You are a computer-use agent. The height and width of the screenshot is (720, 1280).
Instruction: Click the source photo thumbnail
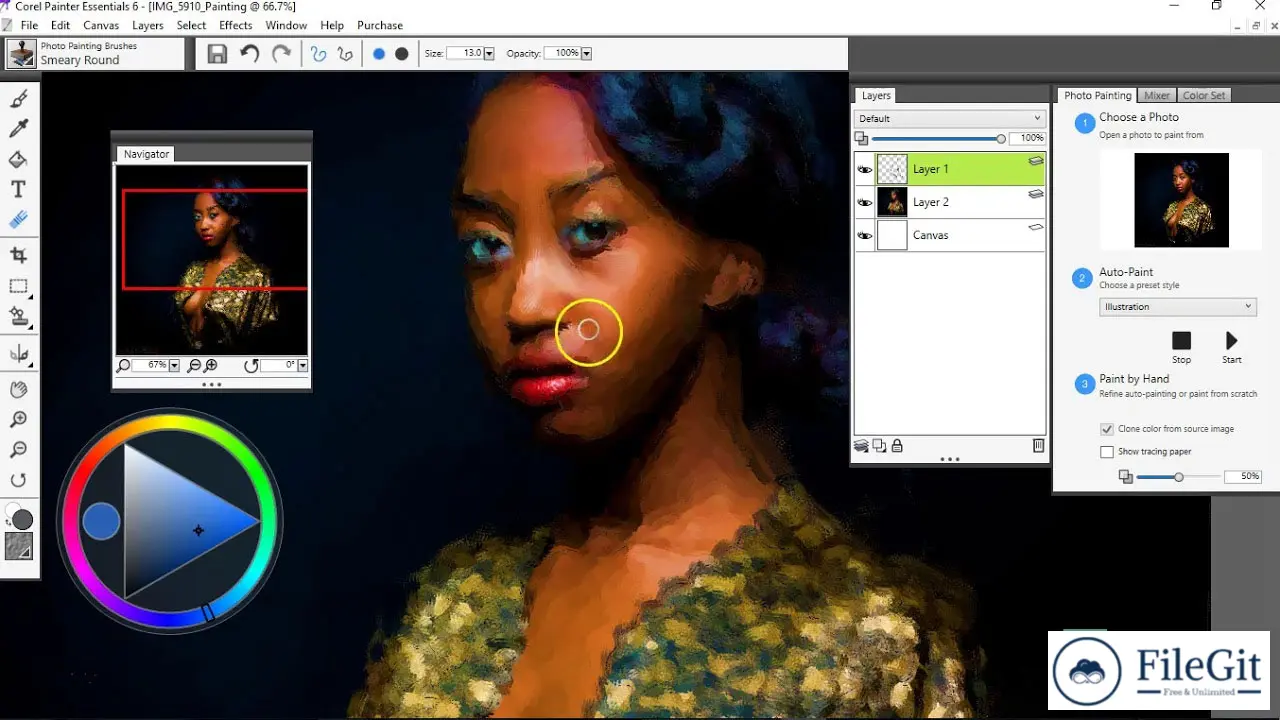[x=1181, y=200]
